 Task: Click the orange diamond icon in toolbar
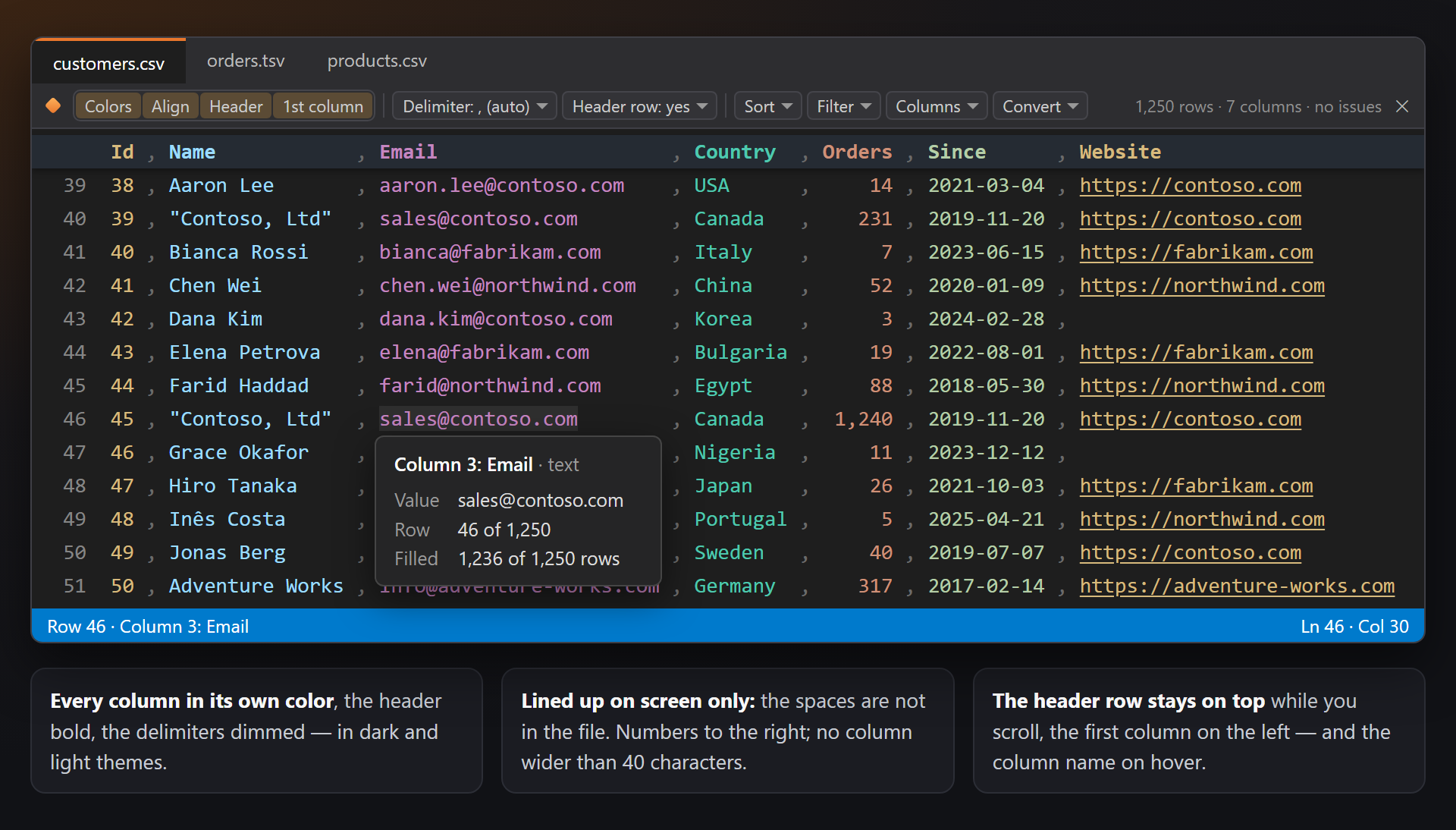pos(53,106)
